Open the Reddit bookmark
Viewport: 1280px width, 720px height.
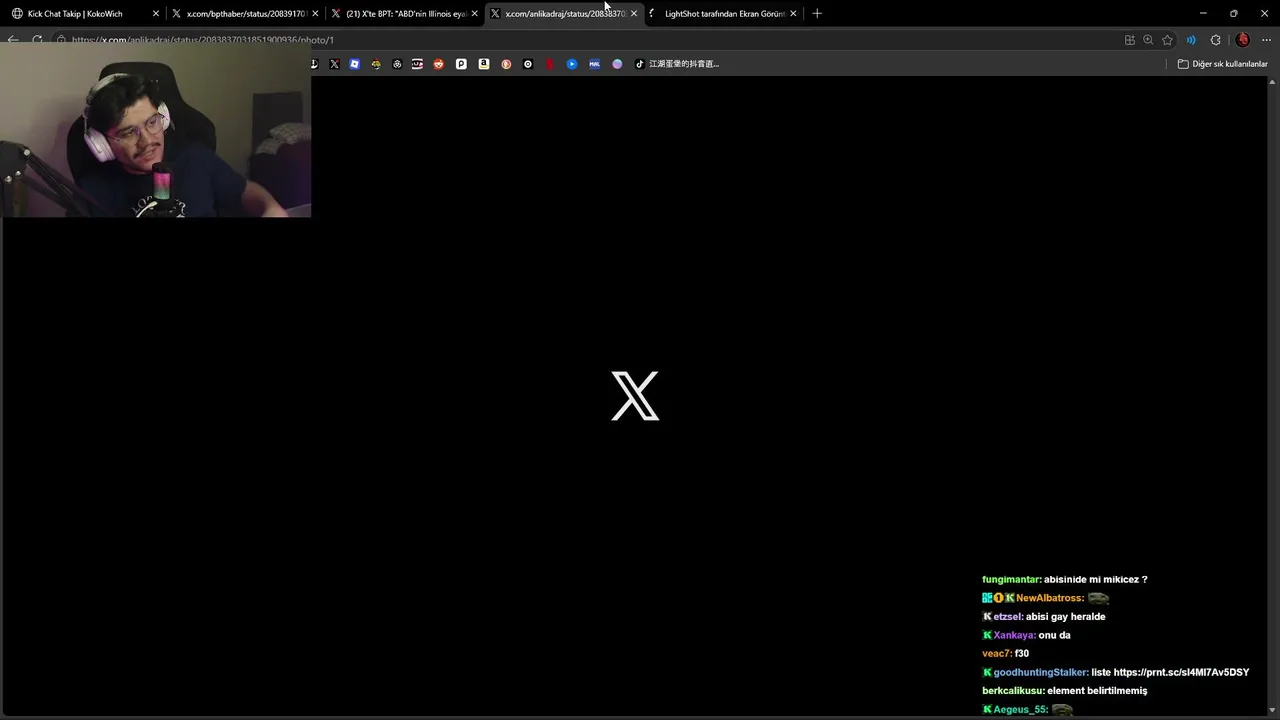438,64
